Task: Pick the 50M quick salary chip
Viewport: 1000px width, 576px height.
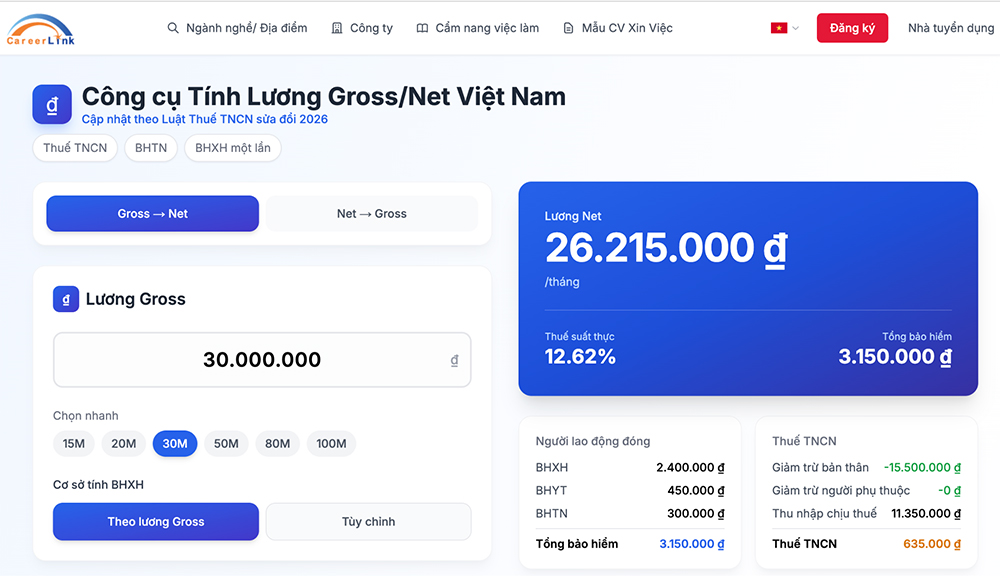Action: pos(226,444)
